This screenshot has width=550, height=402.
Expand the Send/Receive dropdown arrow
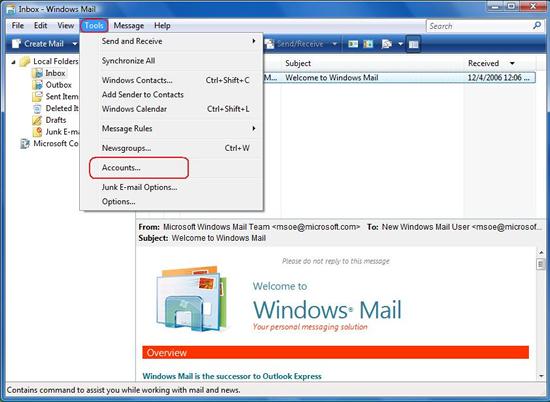(335, 44)
